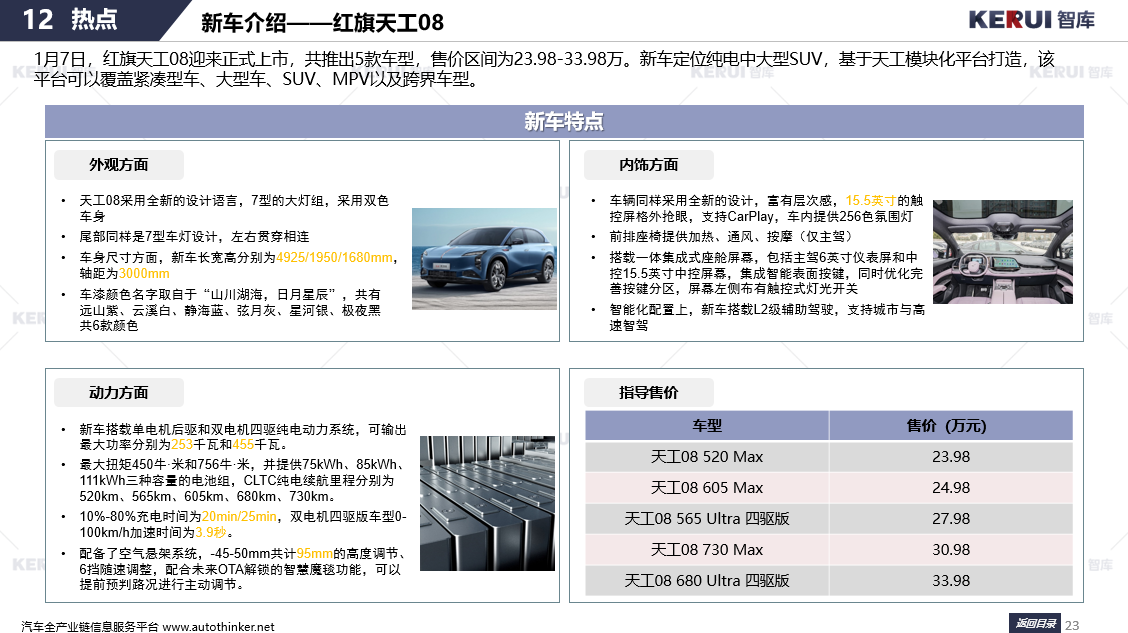Click highlighted 15.5英寸 screen size text

(870, 201)
